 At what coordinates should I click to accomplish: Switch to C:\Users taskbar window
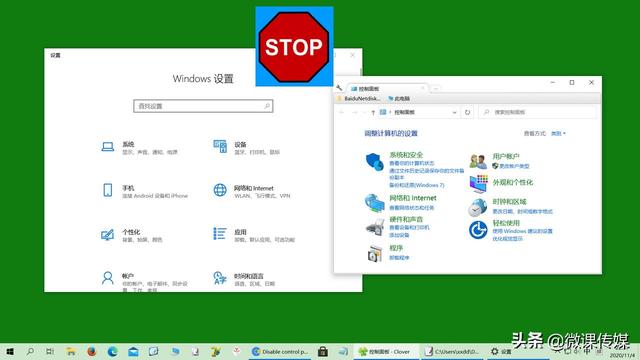[452, 351]
